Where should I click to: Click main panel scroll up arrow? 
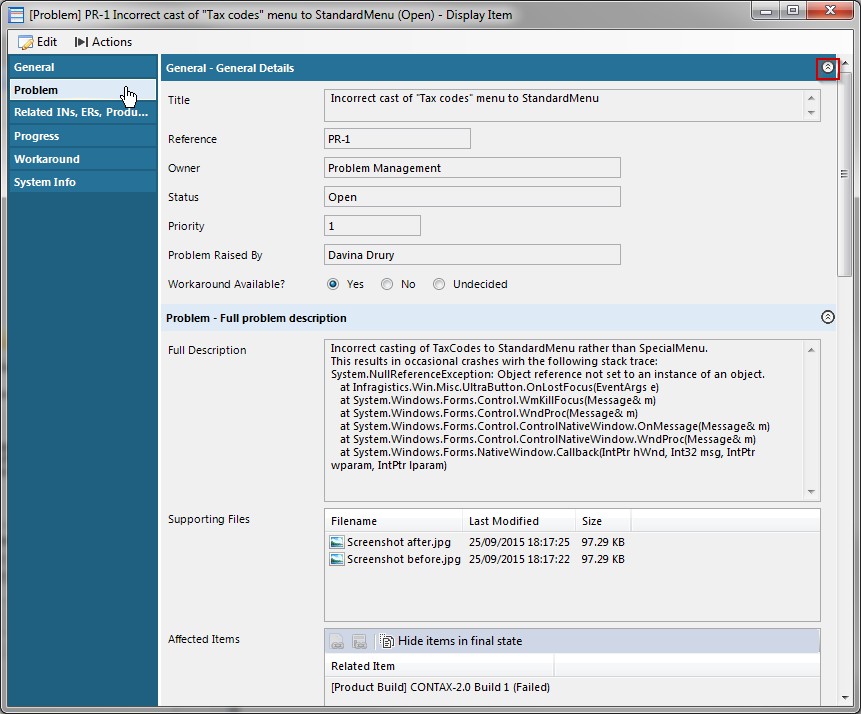[x=844, y=63]
